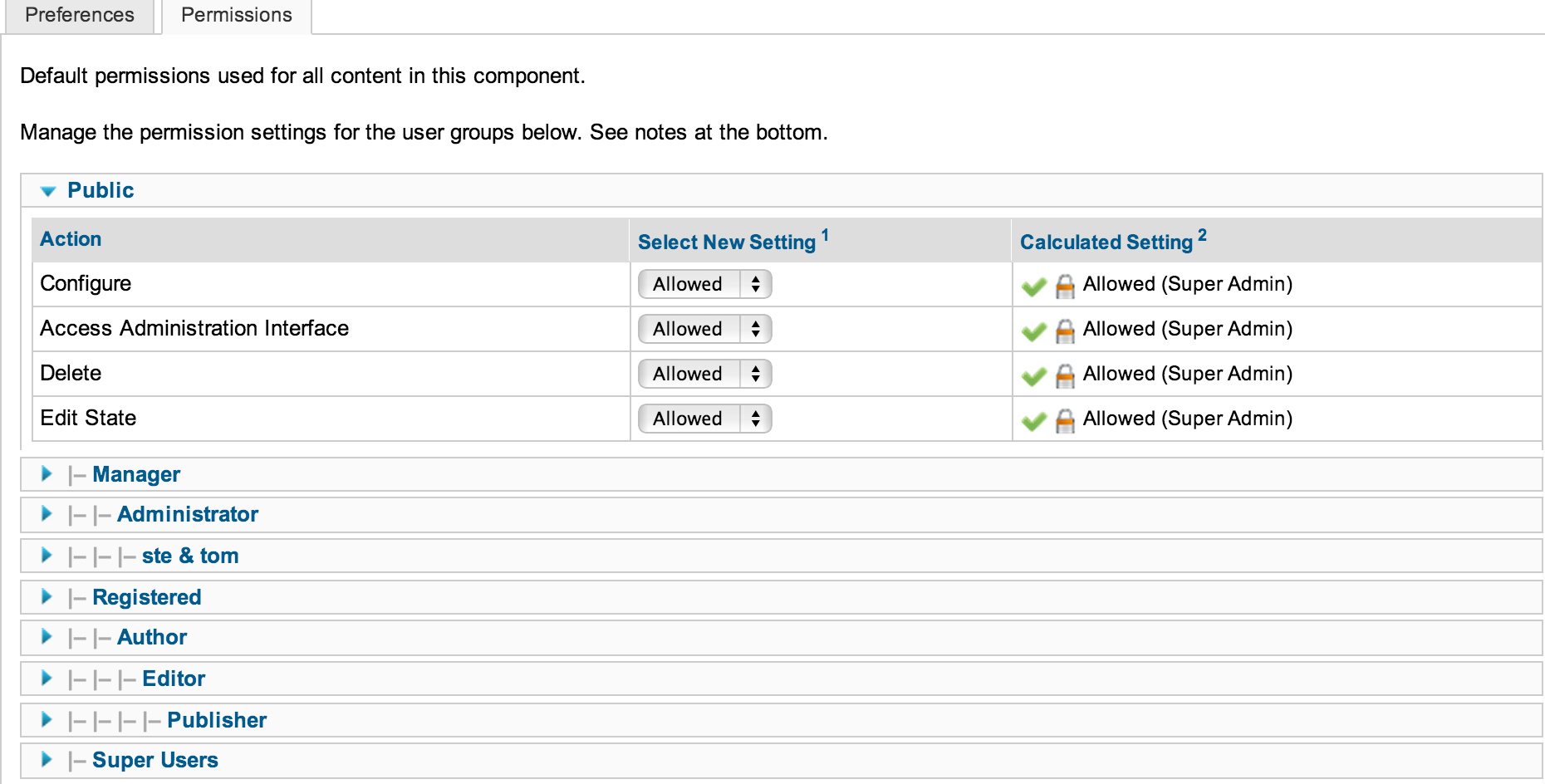Switch to the Preferences tab
This screenshot has width=1545, height=784.
click(x=80, y=15)
